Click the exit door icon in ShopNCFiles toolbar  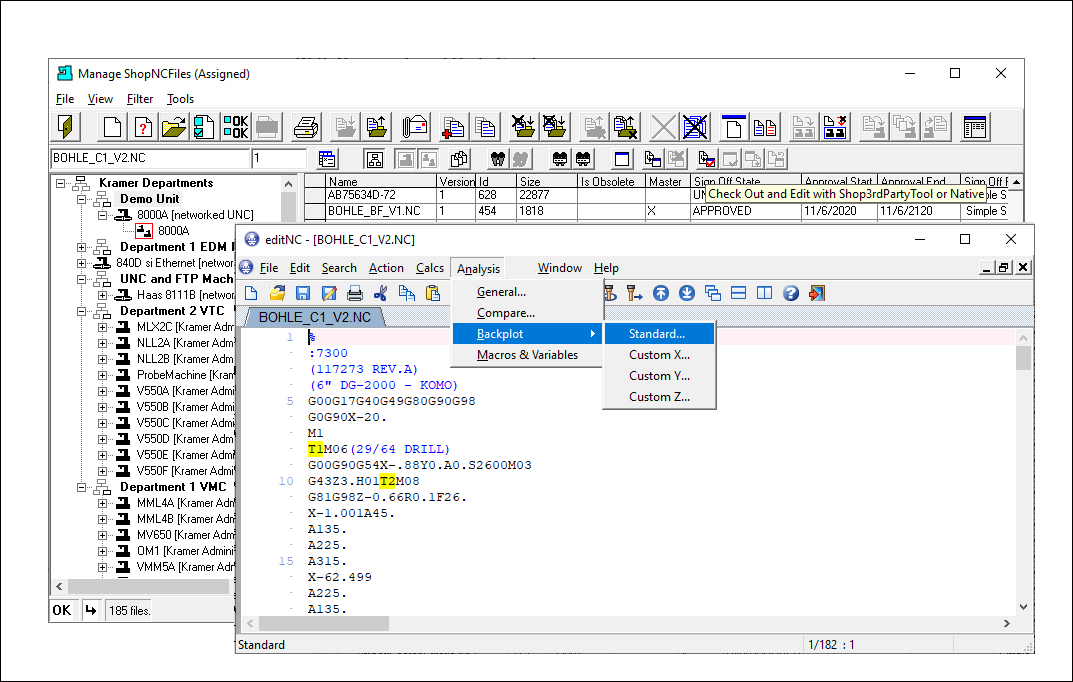pos(67,127)
